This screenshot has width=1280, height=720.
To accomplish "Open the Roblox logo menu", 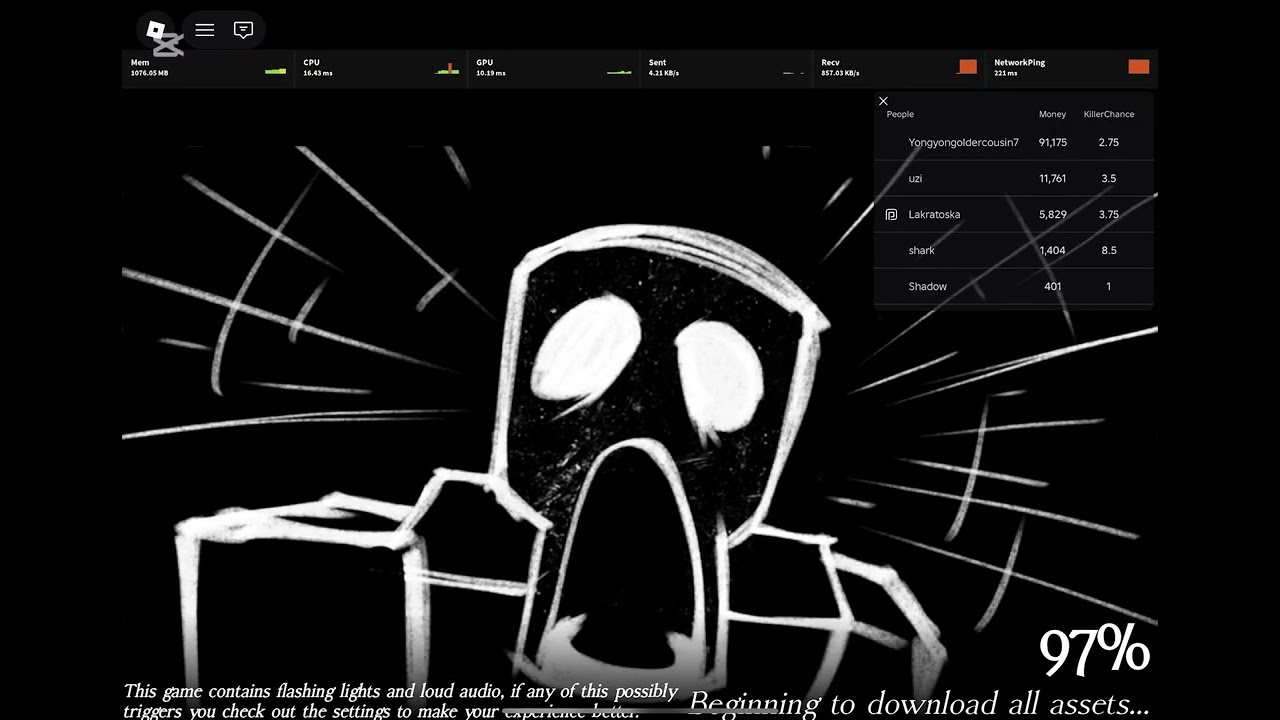I will click(x=156, y=30).
